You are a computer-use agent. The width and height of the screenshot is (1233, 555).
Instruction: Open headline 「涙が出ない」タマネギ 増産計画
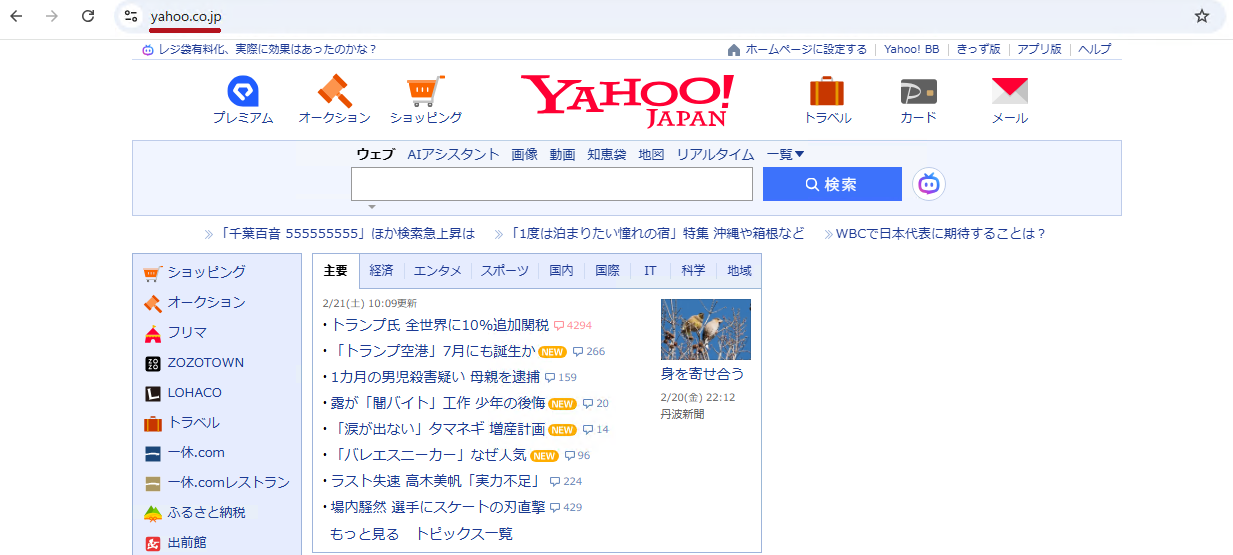coord(438,429)
